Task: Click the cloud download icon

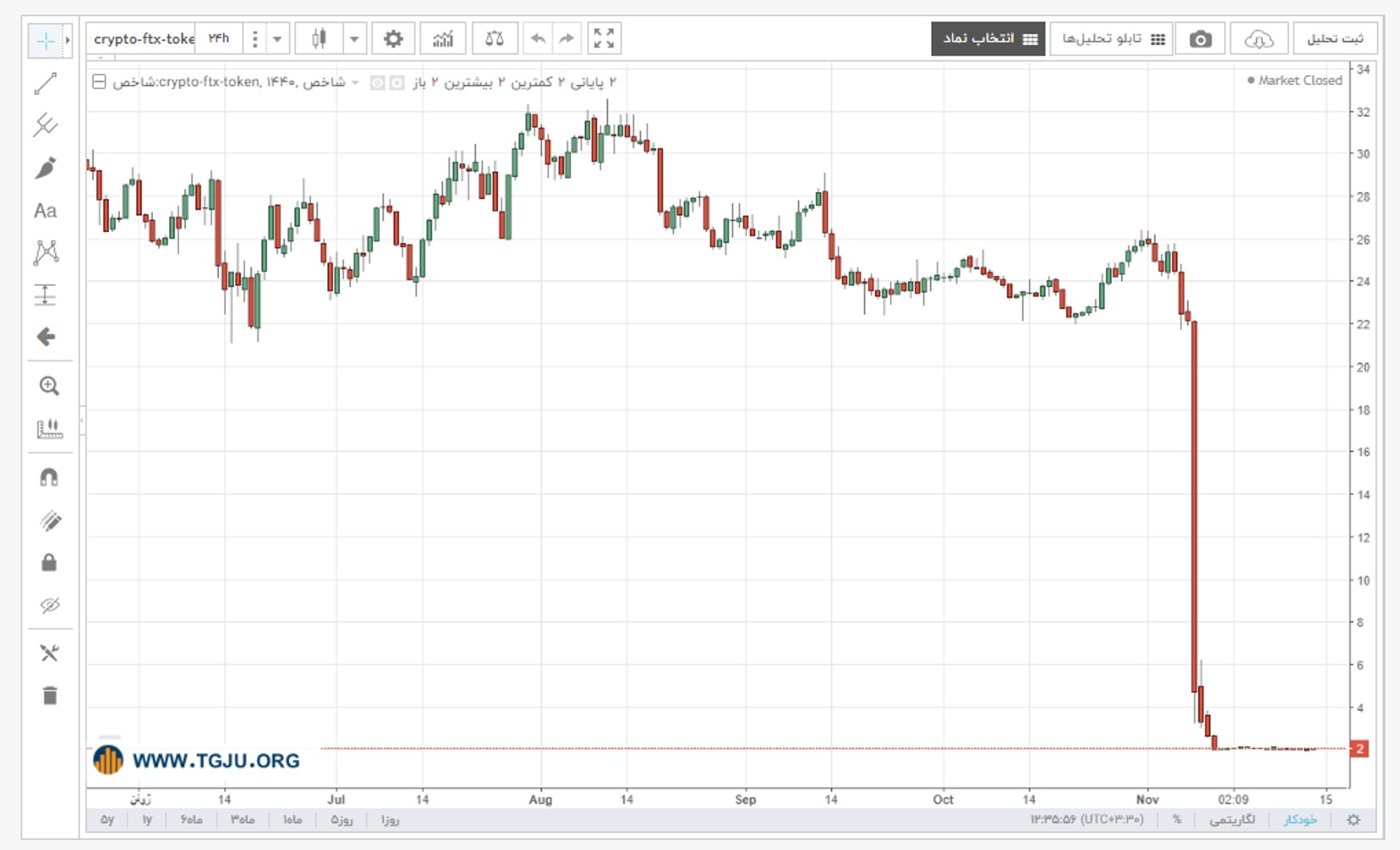Action: pyautogui.click(x=1259, y=39)
